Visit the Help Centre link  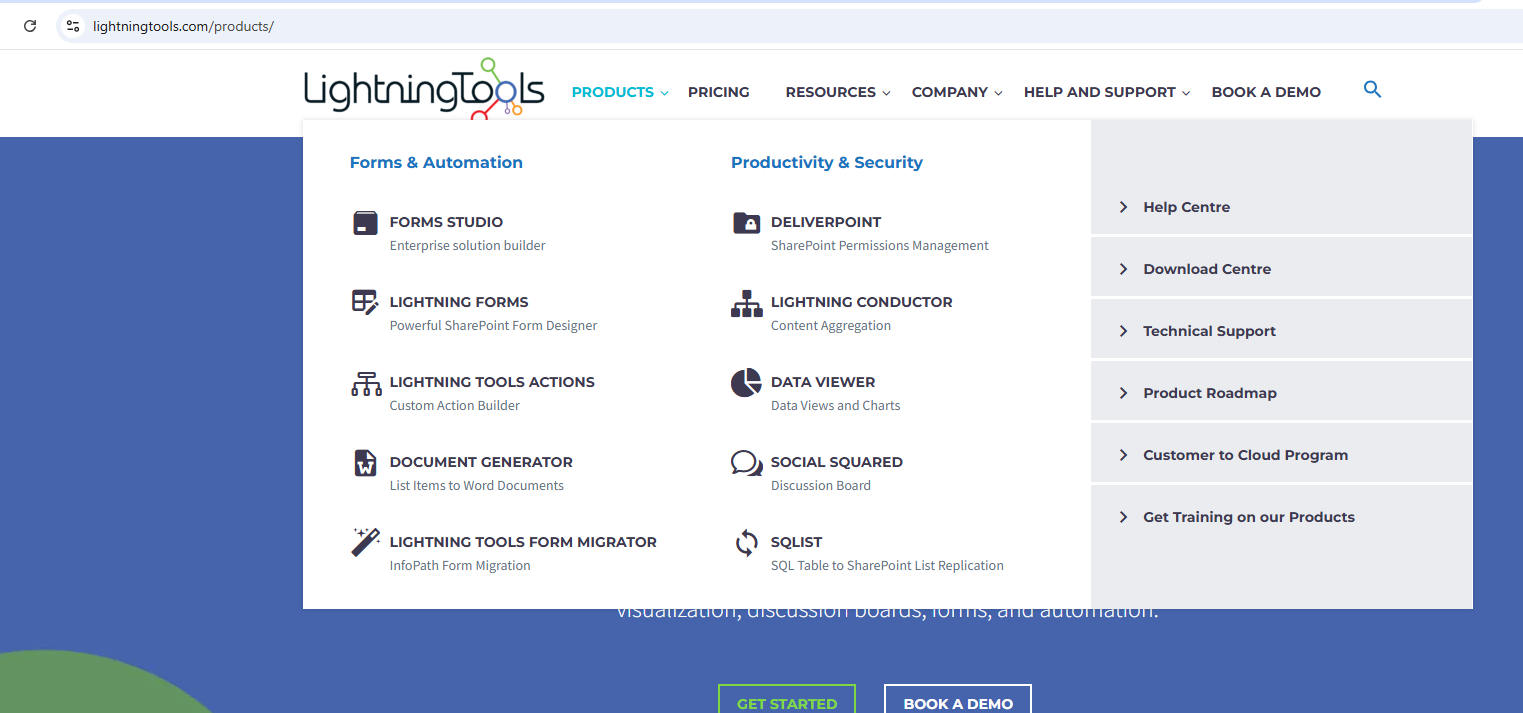(1187, 207)
